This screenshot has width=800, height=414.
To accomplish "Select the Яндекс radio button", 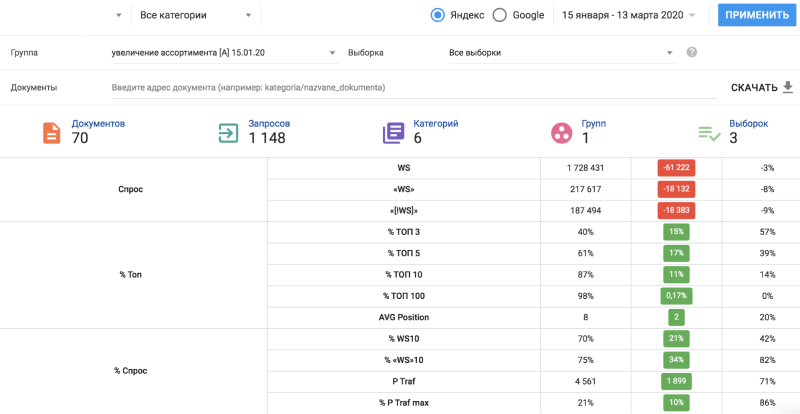I will point(438,15).
